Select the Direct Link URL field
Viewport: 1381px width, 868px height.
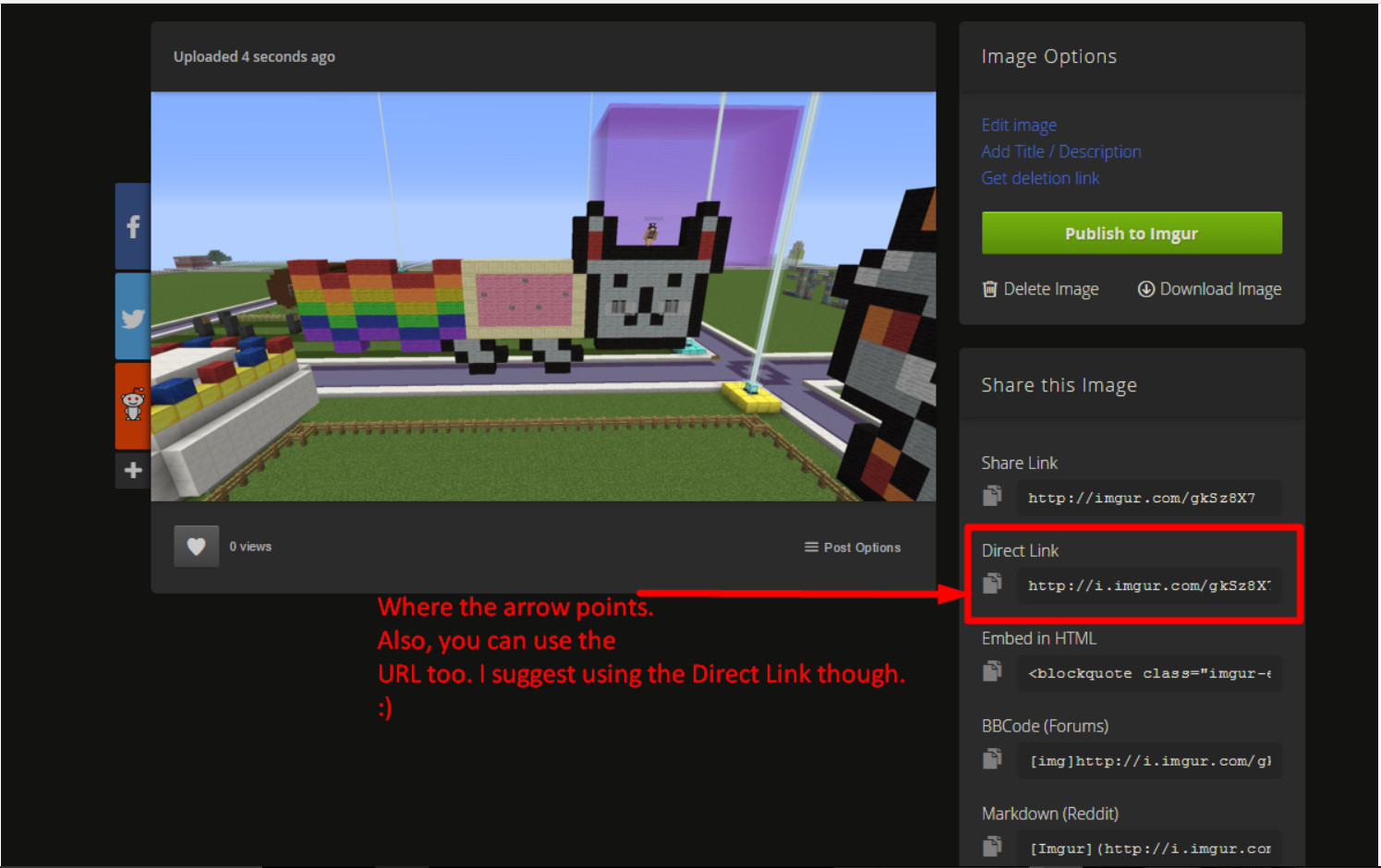(x=1149, y=585)
